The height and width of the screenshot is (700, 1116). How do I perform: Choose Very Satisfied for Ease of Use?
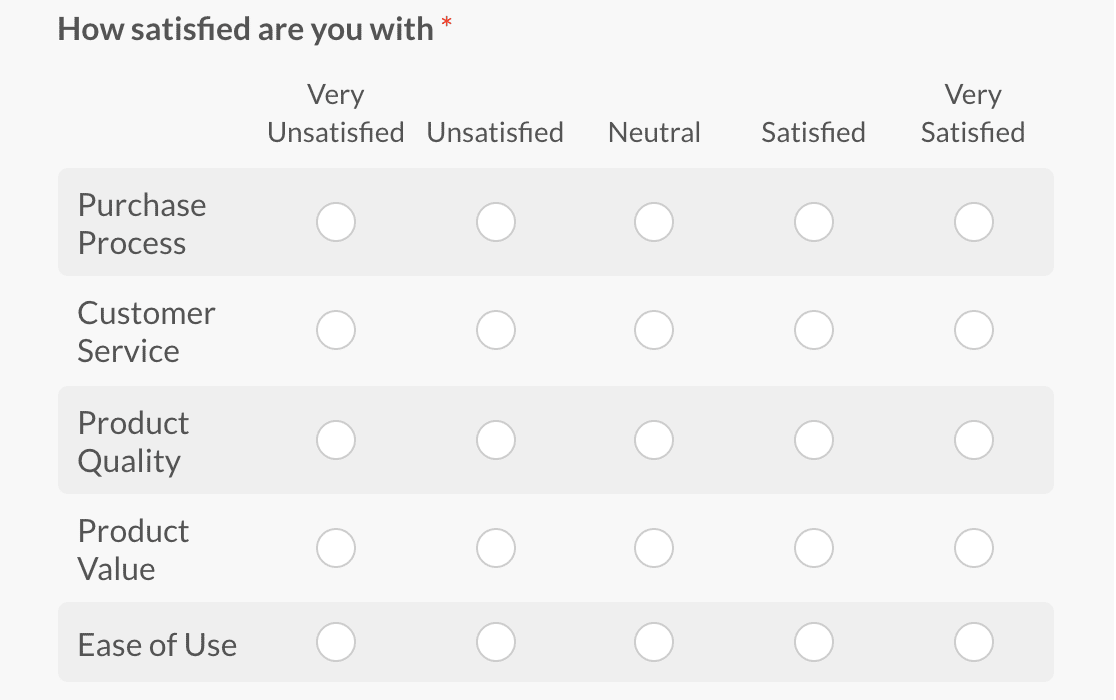(973, 642)
